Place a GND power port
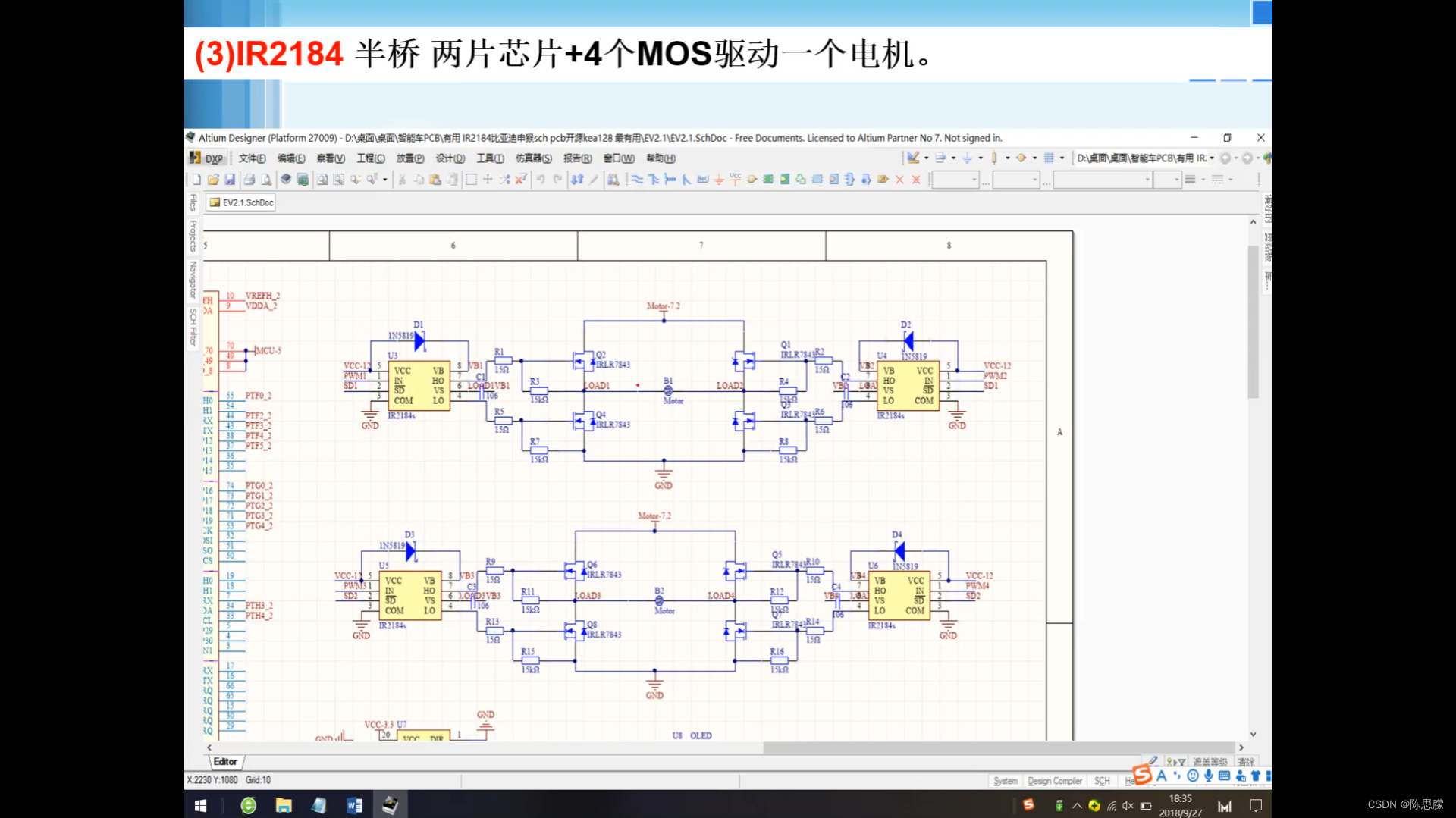Screen dimensions: 1456x818 coord(719,180)
